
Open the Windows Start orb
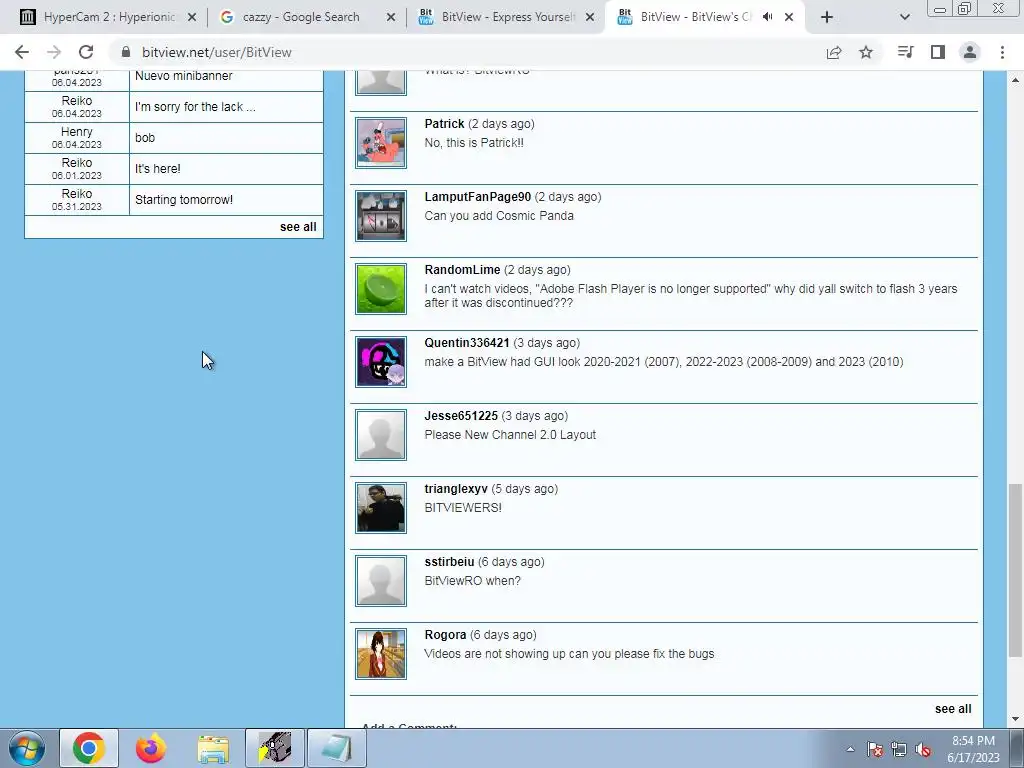(x=26, y=748)
